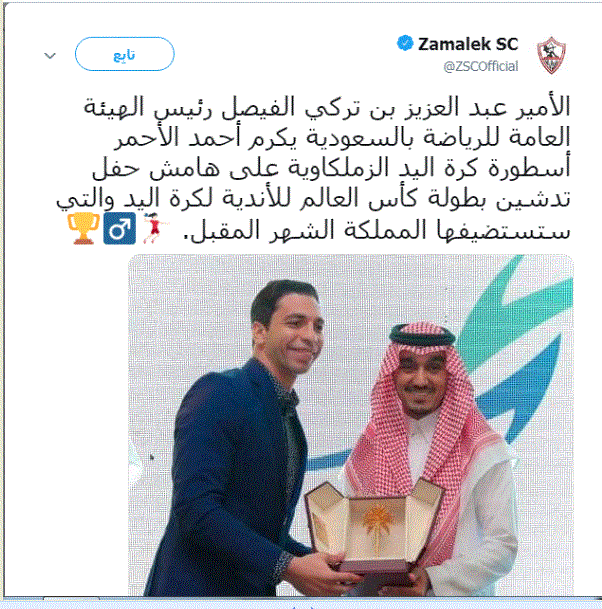The height and width of the screenshot is (609, 602).
Task: Click the handball player emoji
Action: tap(155, 228)
